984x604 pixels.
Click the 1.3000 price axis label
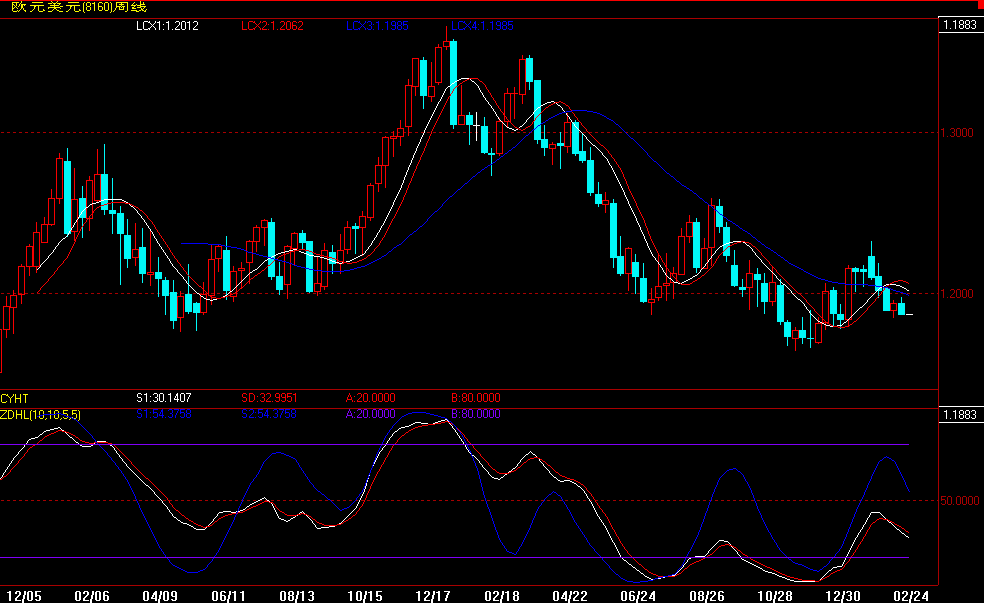click(956, 132)
